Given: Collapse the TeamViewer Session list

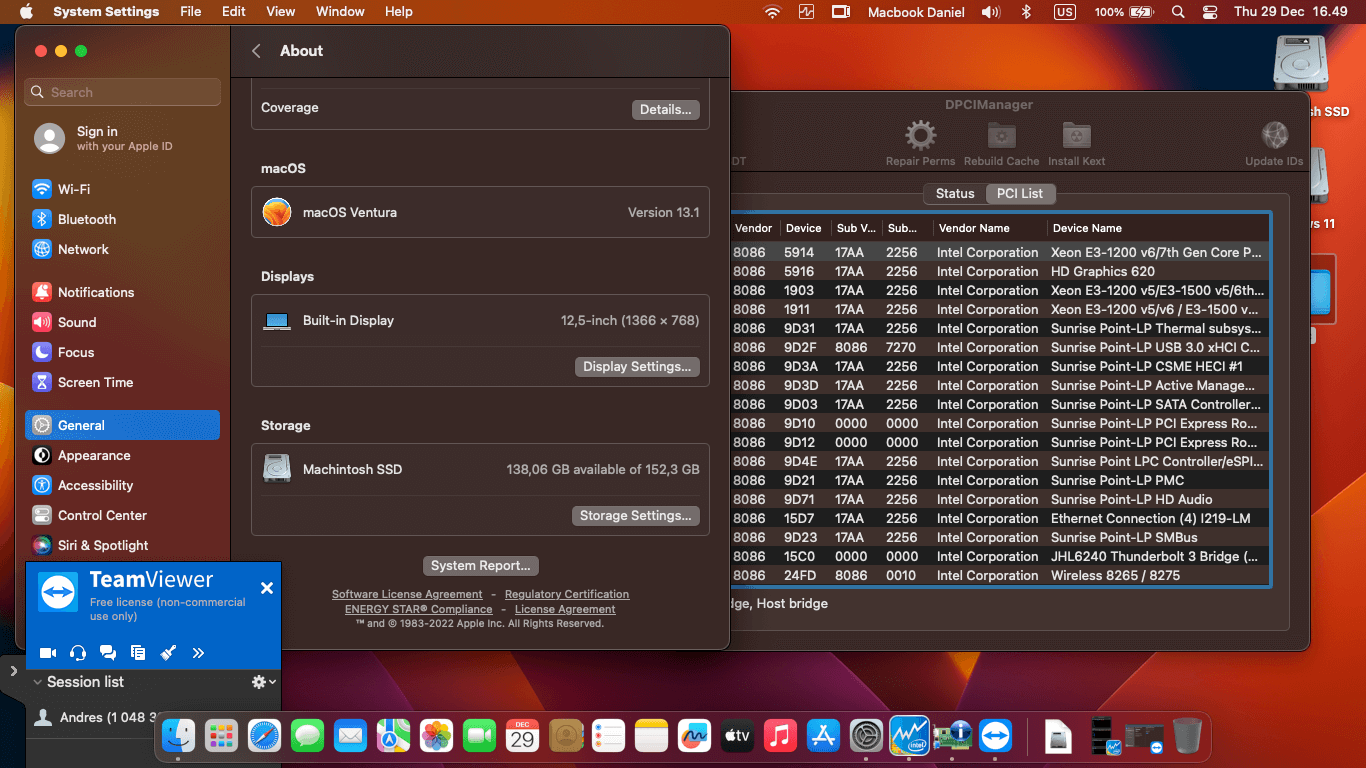Looking at the screenshot, I should pos(38,682).
